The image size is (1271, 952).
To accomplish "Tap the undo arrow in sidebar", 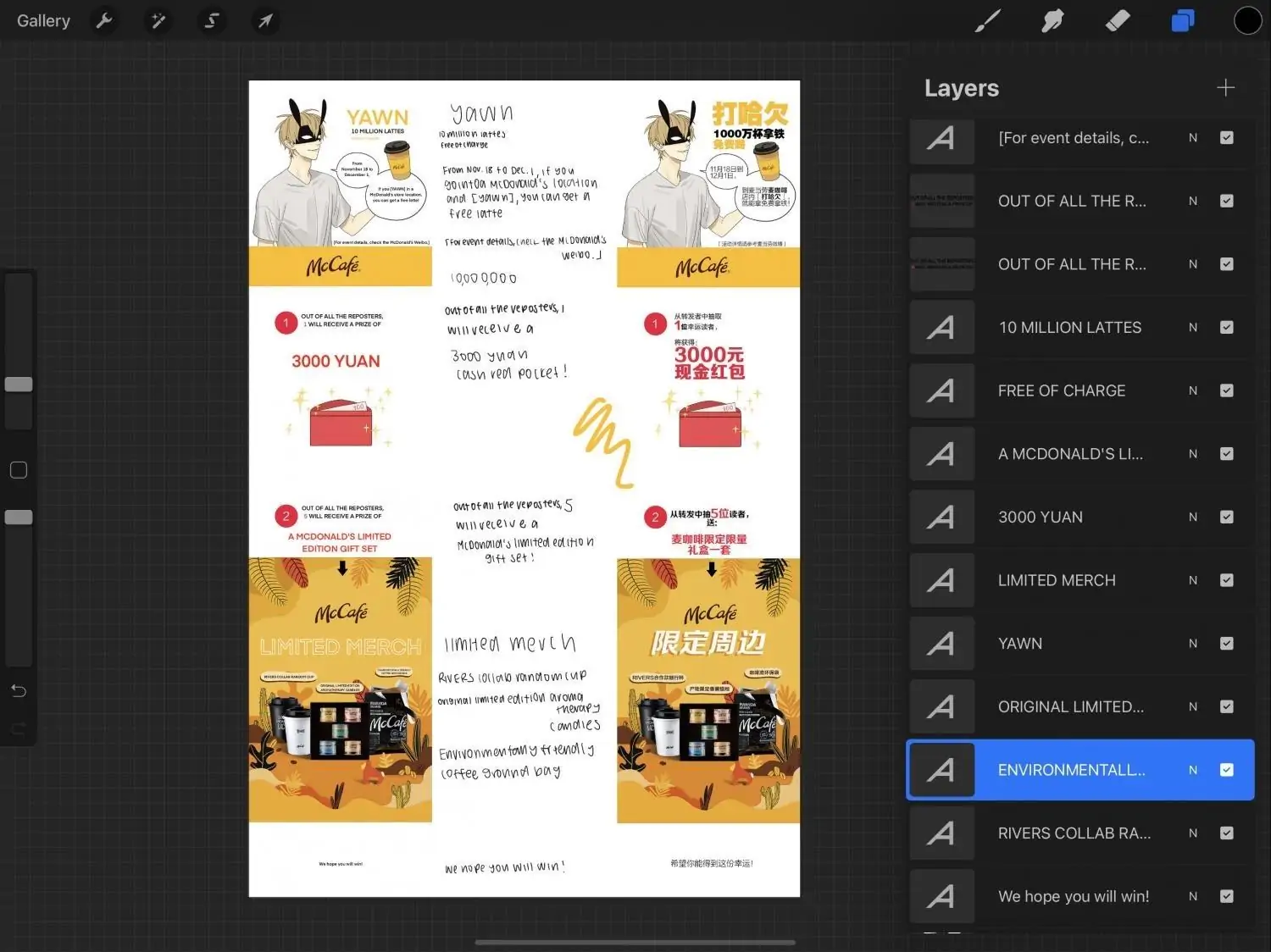I will (x=19, y=690).
